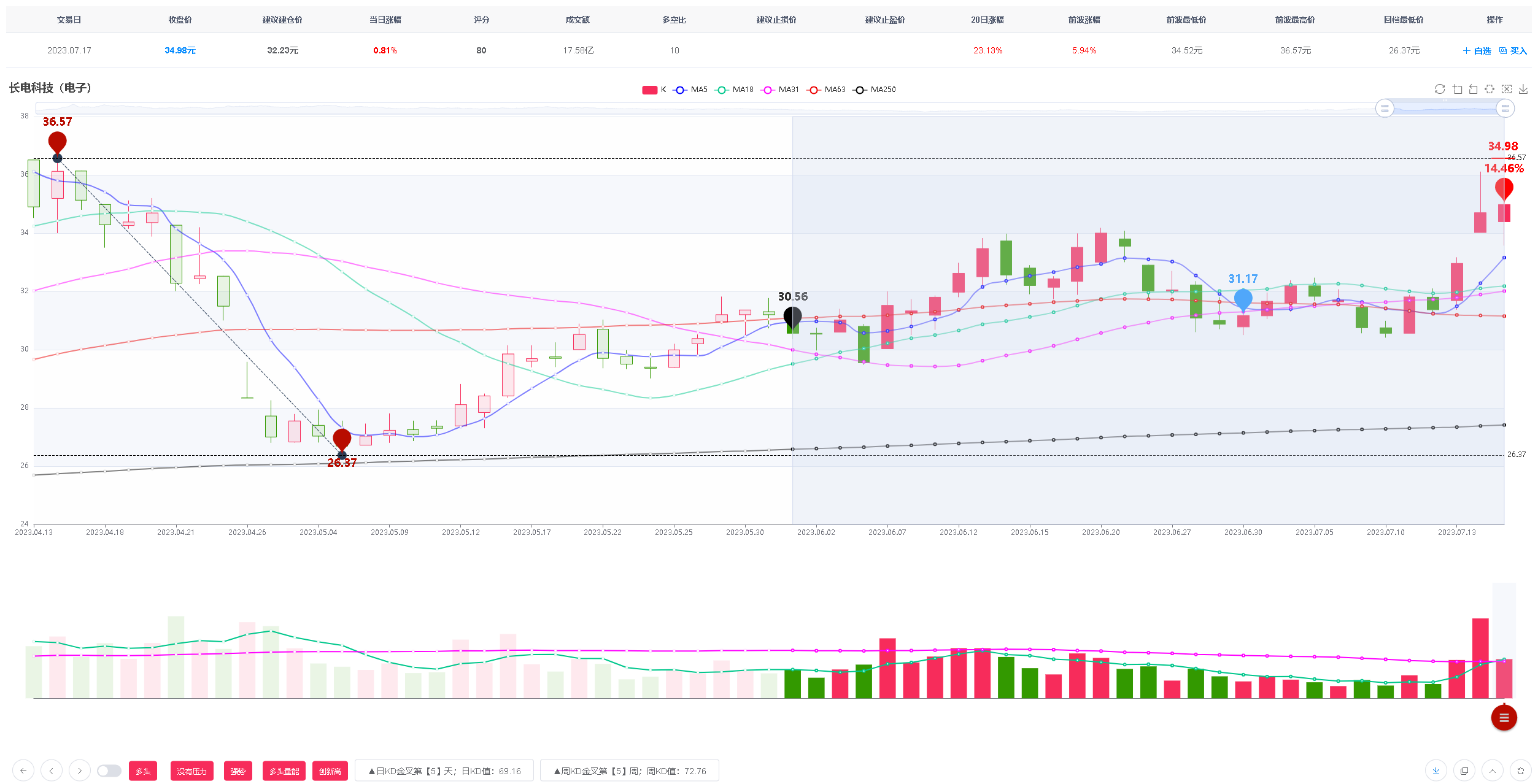Toggle the MA250 line legend
This screenshot has width=1538, height=784.
[x=875, y=90]
